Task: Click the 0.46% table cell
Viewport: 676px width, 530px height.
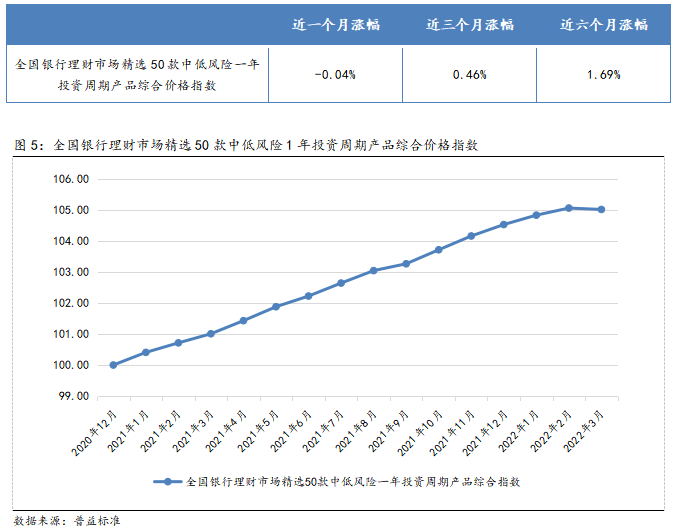Action: (x=470, y=74)
